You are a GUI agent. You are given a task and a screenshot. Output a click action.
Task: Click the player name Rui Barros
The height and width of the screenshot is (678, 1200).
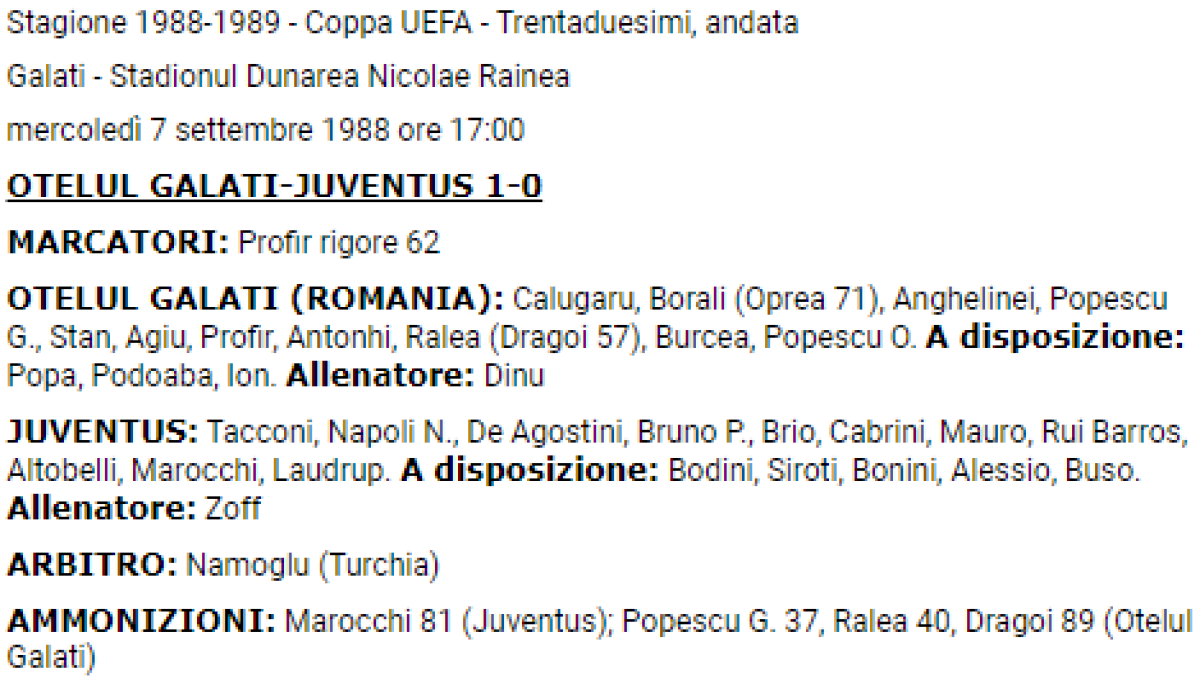[1114, 434]
